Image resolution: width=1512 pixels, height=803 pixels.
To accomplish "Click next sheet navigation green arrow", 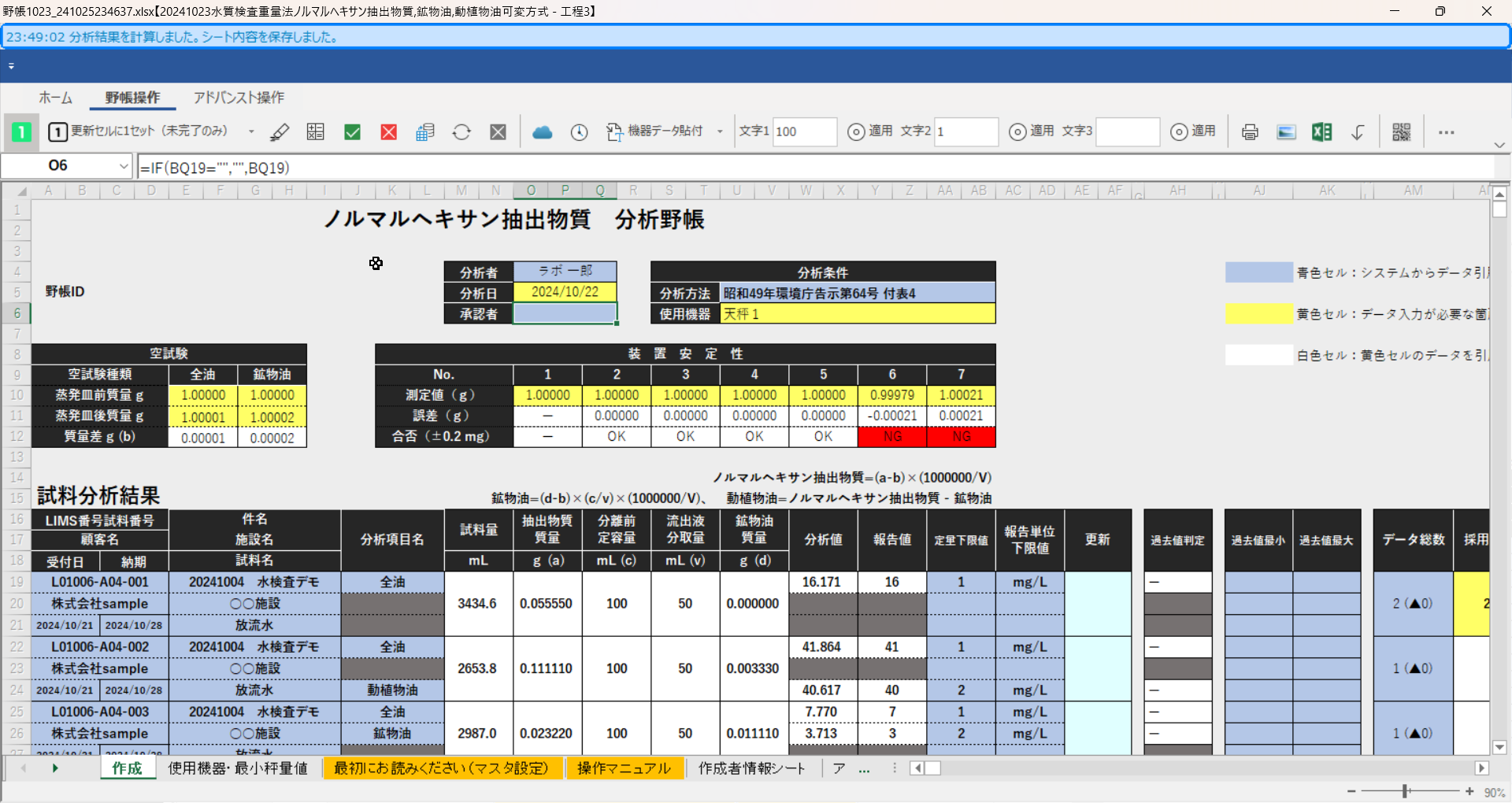I will (x=55, y=768).
